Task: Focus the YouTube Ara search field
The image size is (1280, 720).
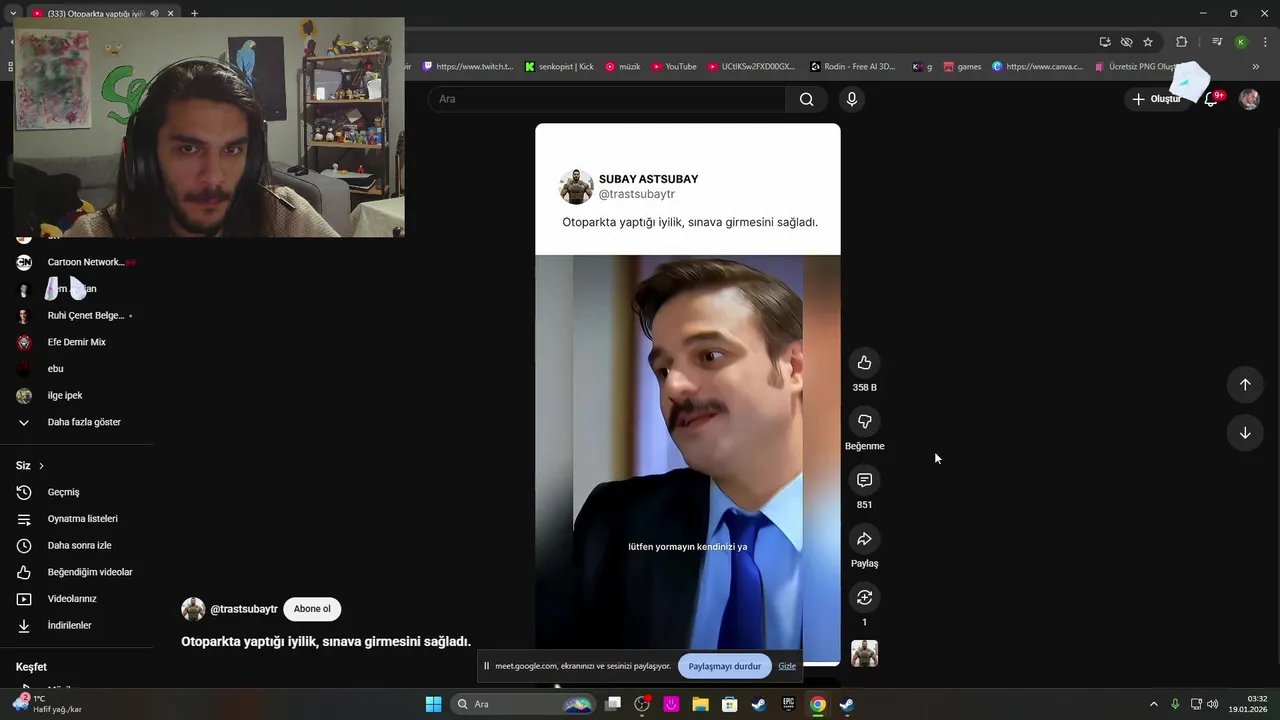Action: pyautogui.click(x=607, y=99)
